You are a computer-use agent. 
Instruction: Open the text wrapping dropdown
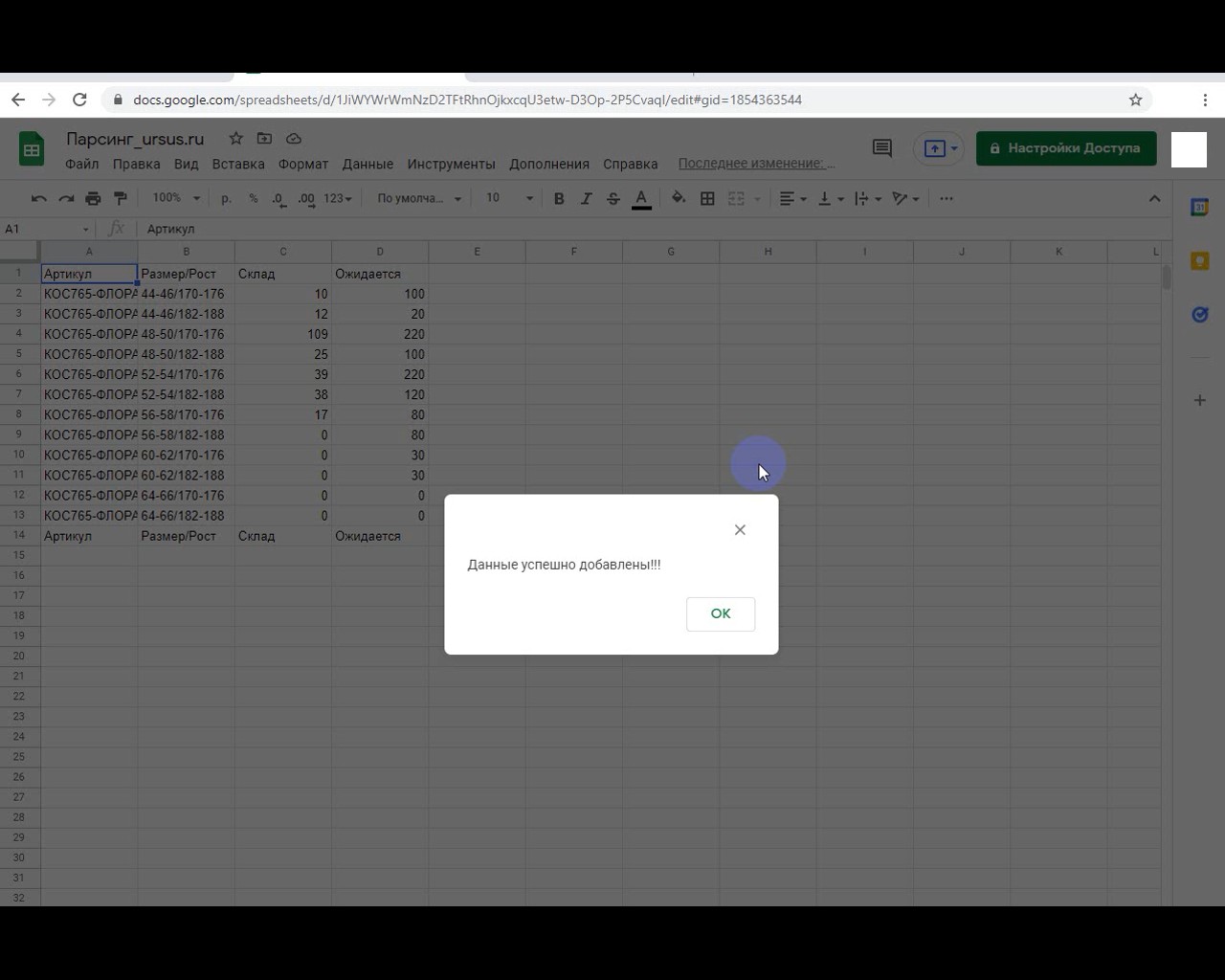pos(867,198)
